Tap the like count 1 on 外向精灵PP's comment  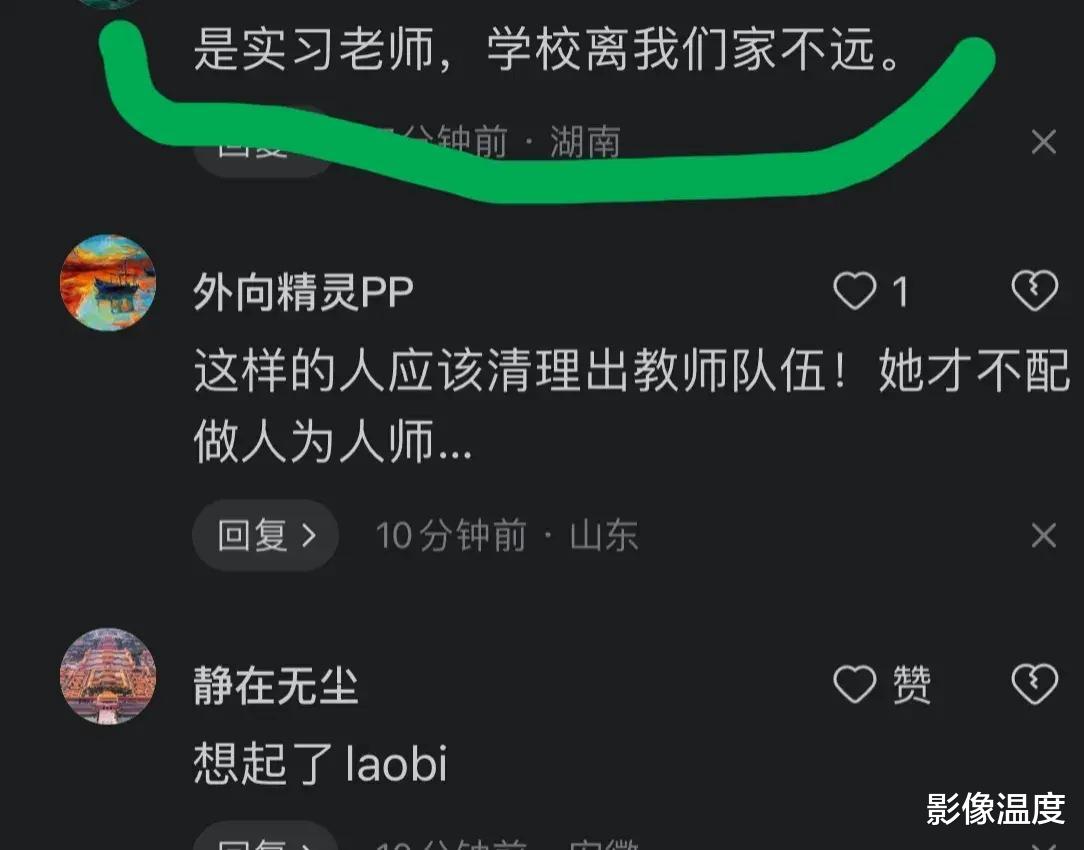point(900,292)
